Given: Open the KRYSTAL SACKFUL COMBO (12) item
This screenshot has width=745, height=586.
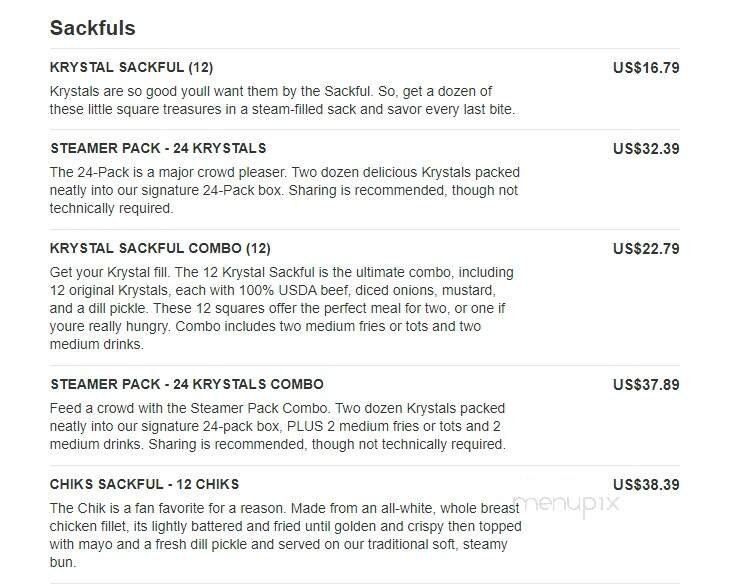Looking at the screenshot, I should [x=160, y=248].
